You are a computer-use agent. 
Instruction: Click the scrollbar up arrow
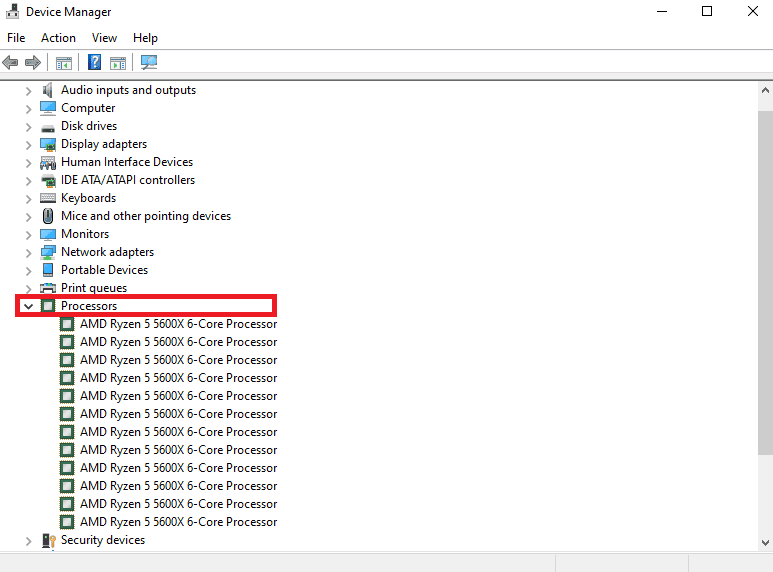(x=765, y=91)
